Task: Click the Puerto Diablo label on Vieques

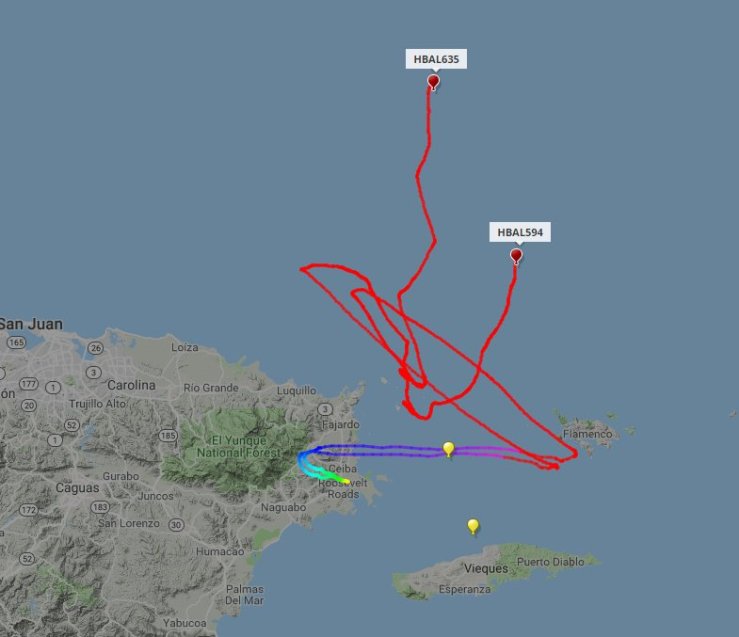Action: pyautogui.click(x=550, y=562)
